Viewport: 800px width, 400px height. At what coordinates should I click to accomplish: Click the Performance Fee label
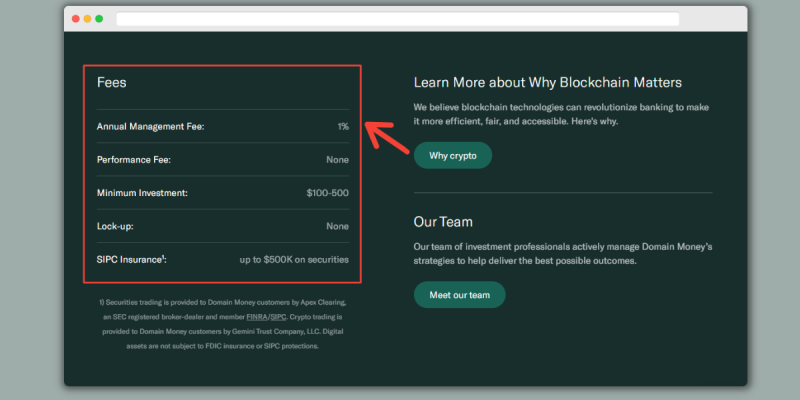[x=134, y=160]
